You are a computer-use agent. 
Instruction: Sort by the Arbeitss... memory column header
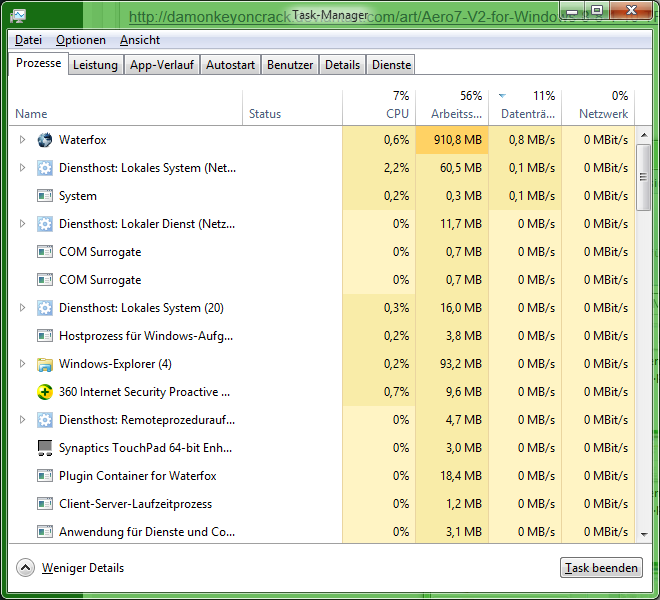pyautogui.click(x=452, y=108)
